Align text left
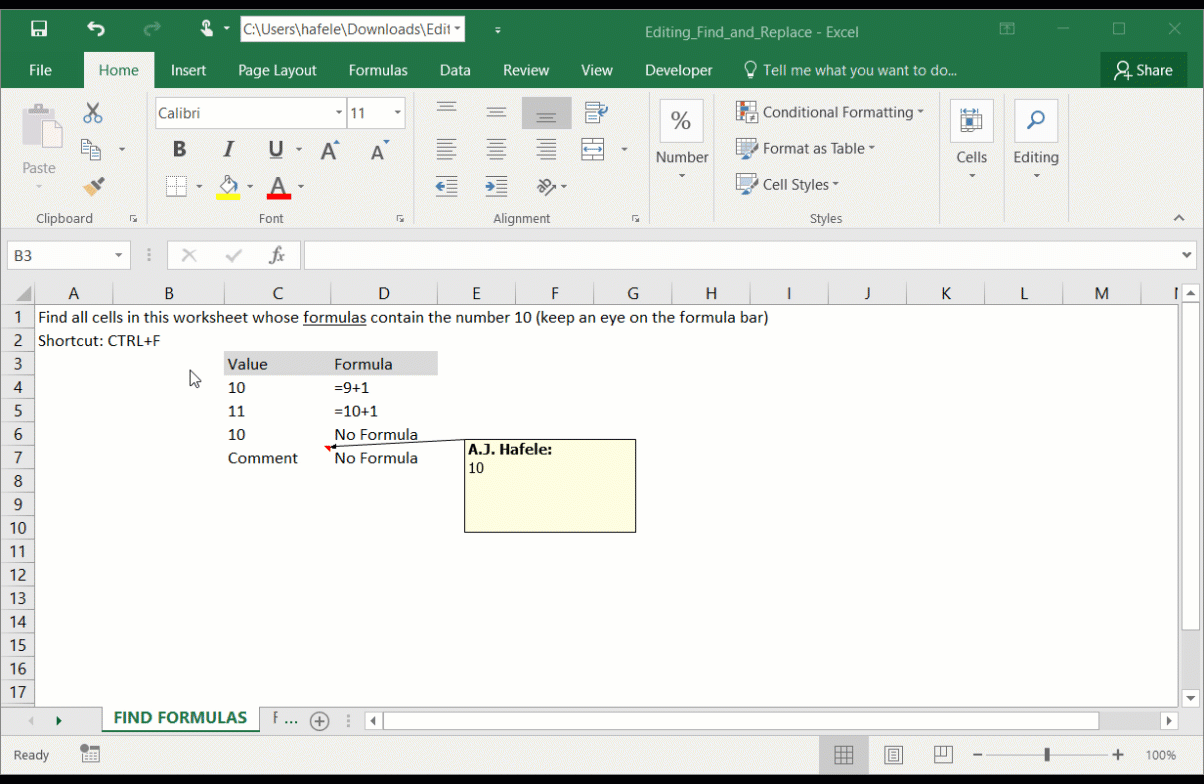The image size is (1204, 784). pyautogui.click(x=446, y=150)
